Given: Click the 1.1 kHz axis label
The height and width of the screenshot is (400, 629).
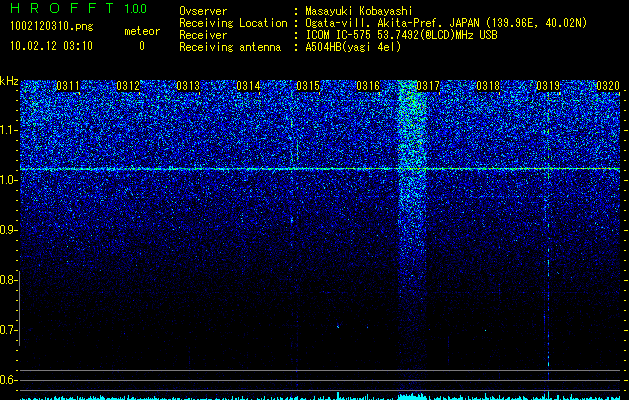Looking at the screenshot, I should tap(9, 130).
